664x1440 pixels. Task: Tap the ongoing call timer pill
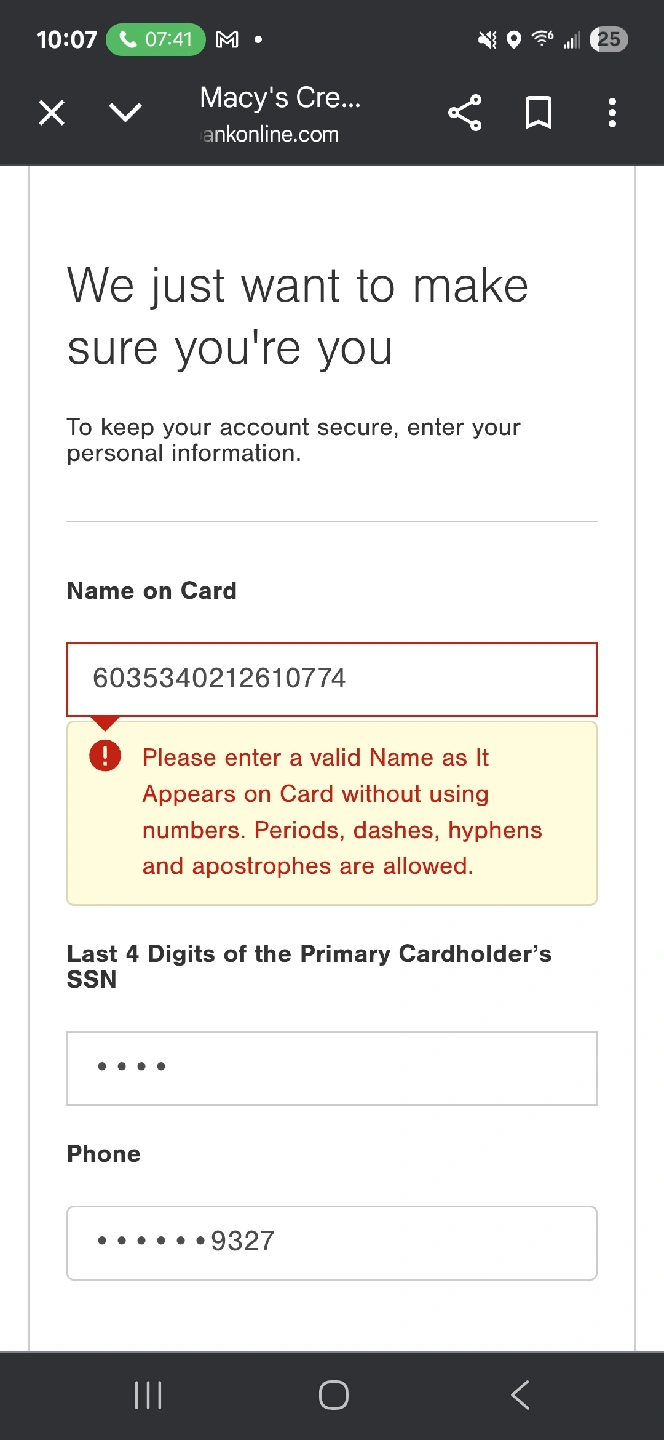[156, 40]
